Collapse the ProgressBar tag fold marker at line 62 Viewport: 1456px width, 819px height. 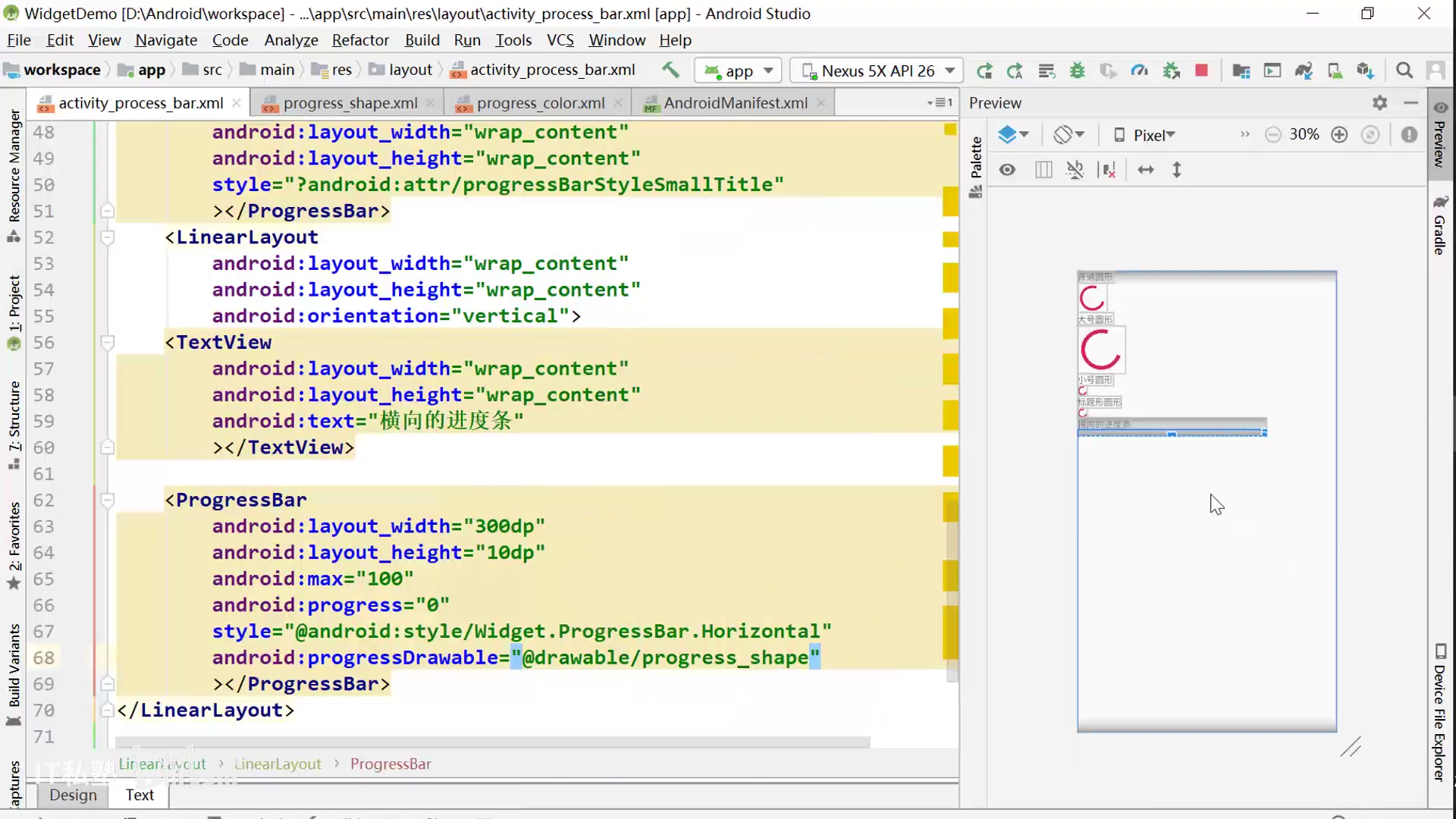pyautogui.click(x=108, y=500)
